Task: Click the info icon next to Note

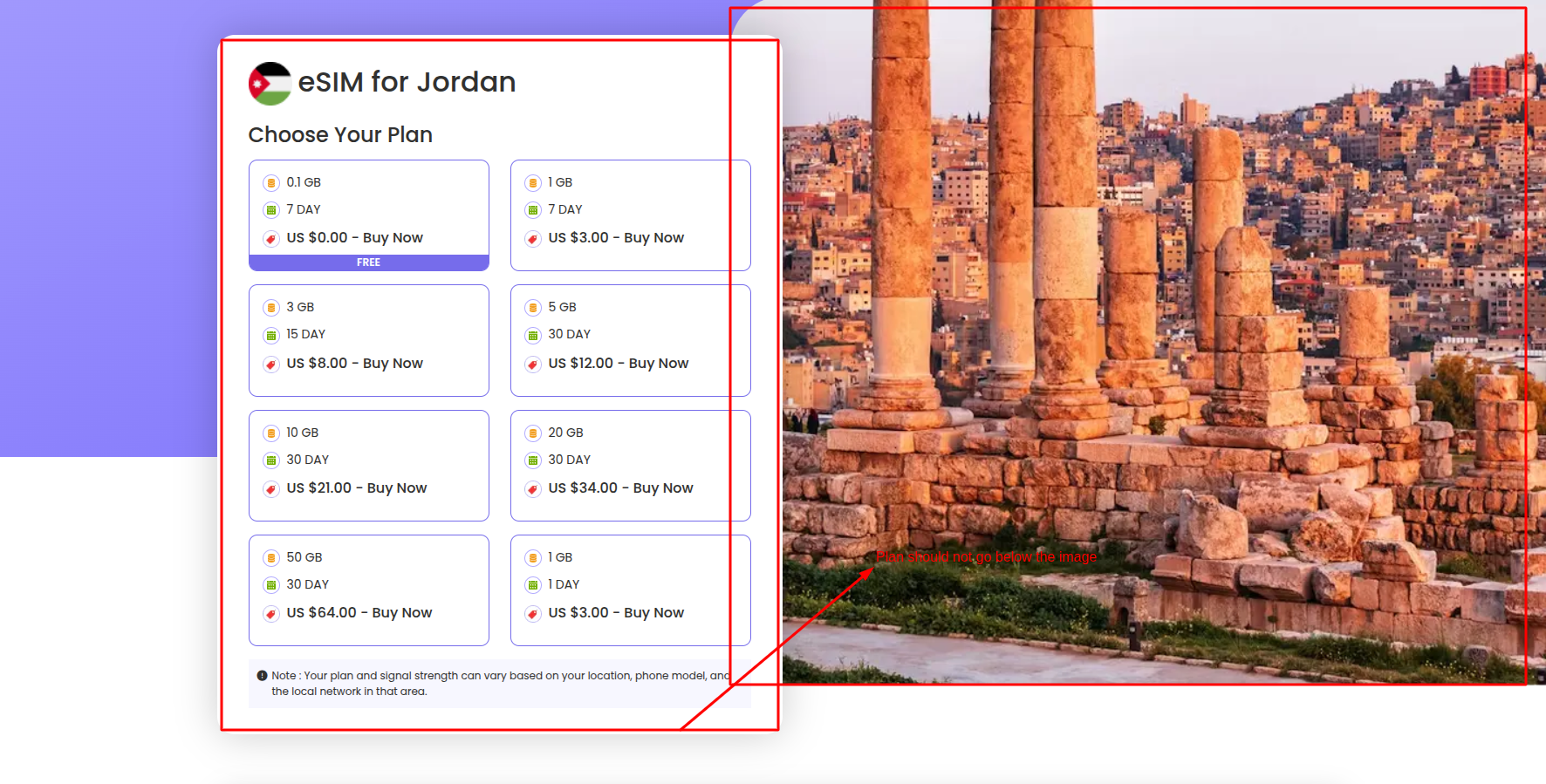Action: click(x=262, y=676)
